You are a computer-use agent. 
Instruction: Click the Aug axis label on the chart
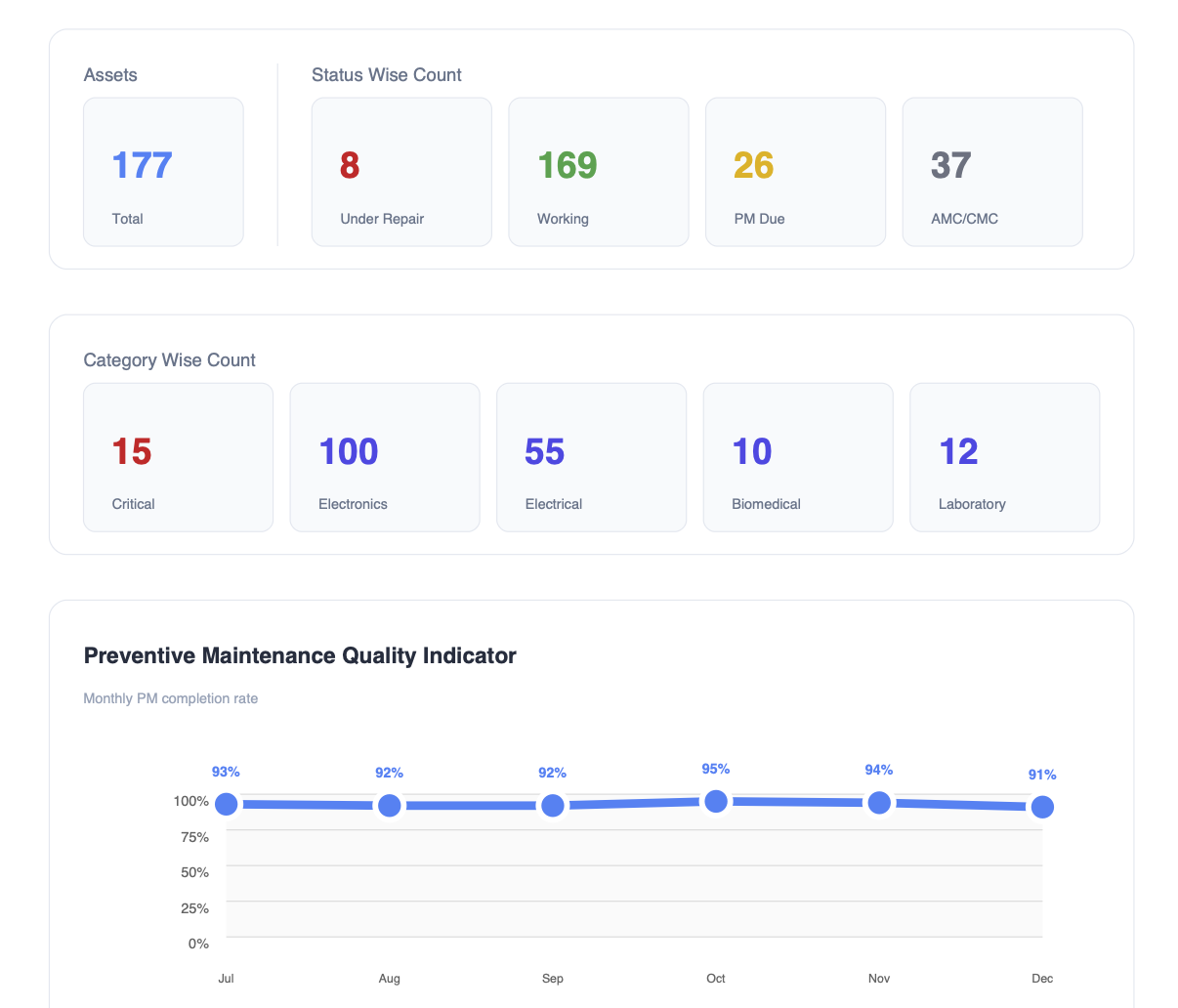click(x=389, y=978)
